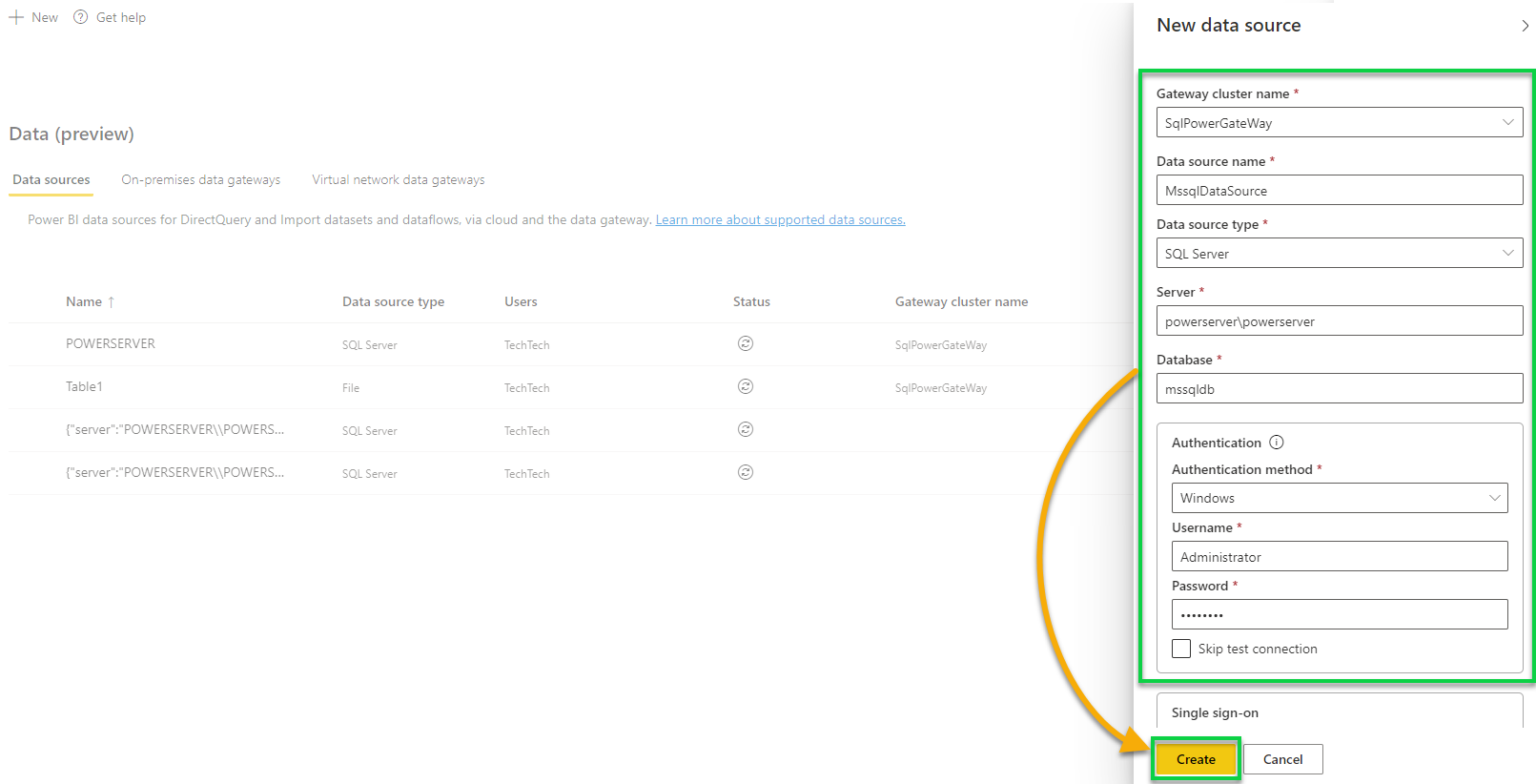Open Get help question mark icon

point(81,18)
